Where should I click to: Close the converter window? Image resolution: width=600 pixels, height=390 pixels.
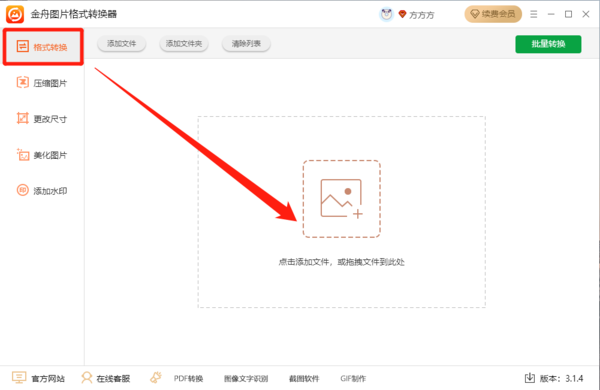[x=586, y=14]
